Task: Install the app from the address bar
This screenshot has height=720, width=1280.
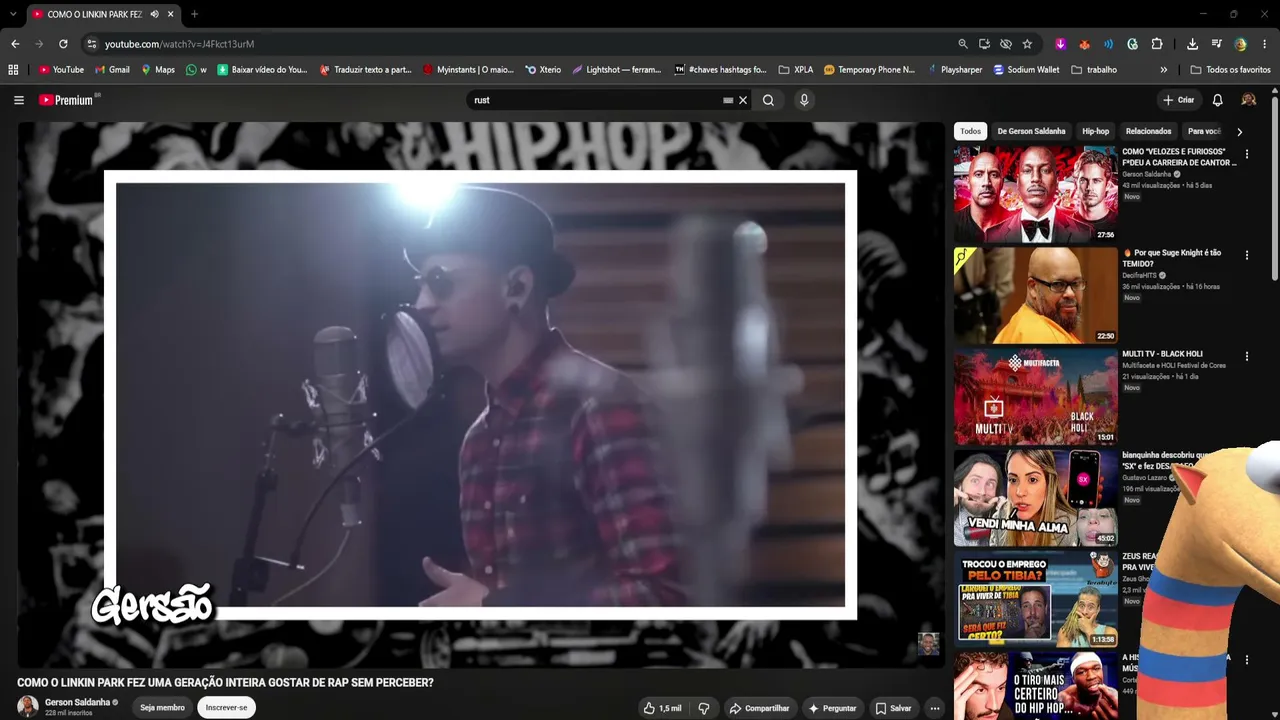Action: tap(985, 44)
